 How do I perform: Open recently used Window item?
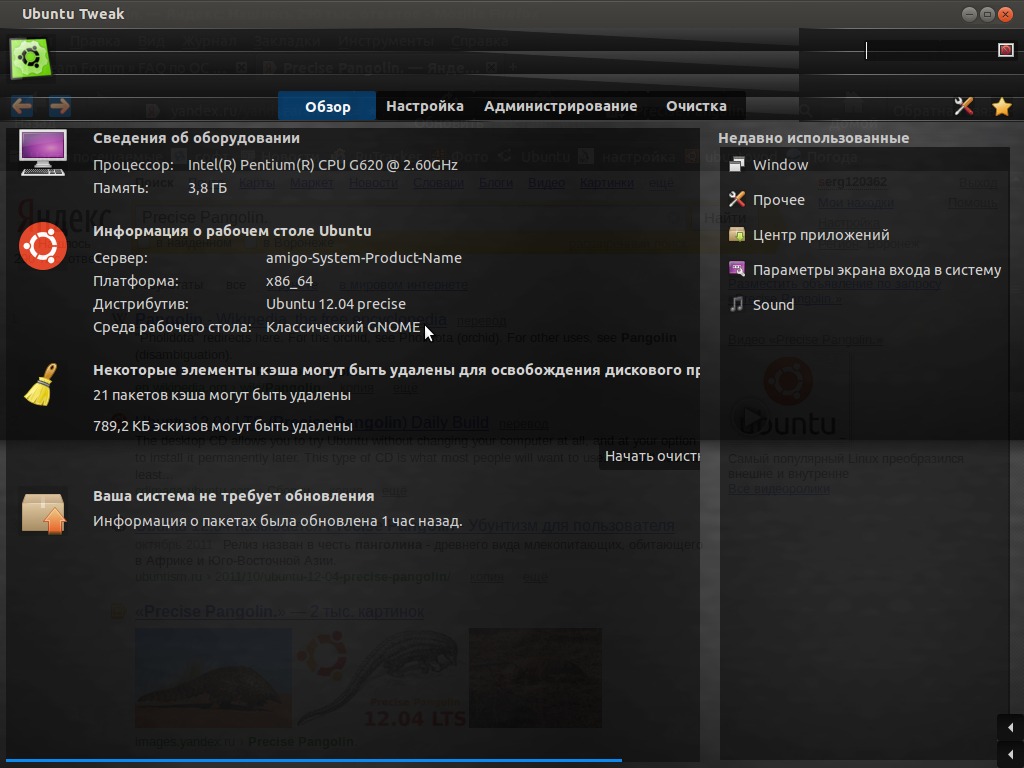click(x=780, y=165)
